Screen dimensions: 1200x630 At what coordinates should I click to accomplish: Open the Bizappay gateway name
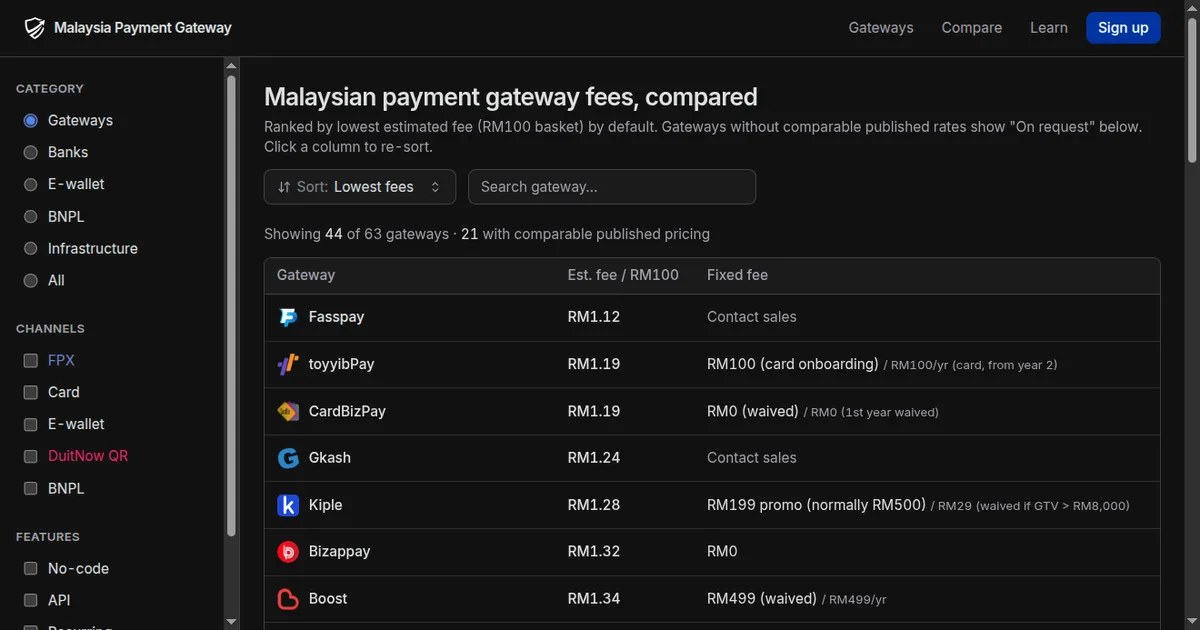point(340,552)
